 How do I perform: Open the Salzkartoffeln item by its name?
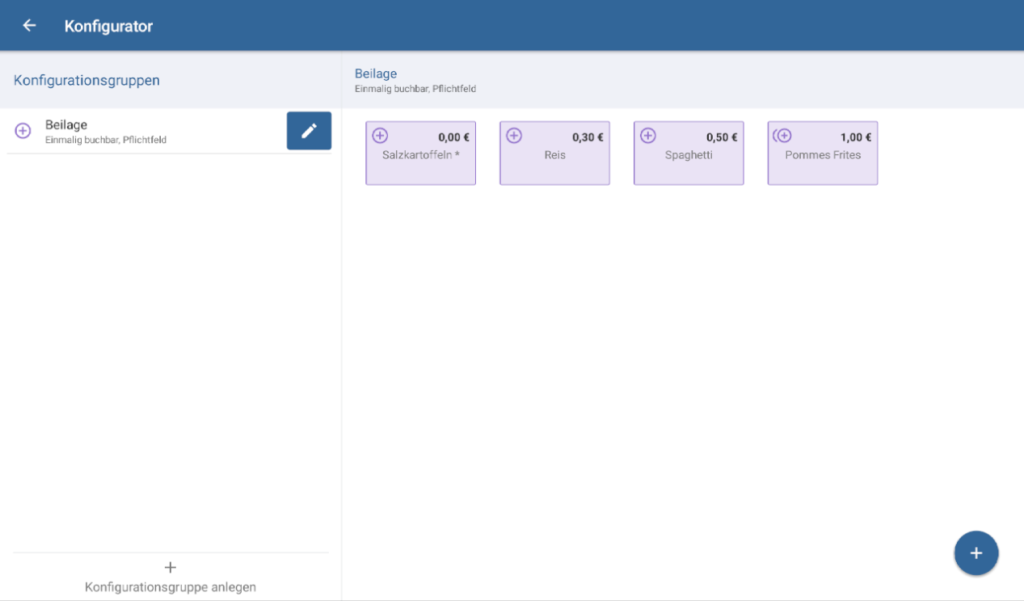click(x=420, y=155)
